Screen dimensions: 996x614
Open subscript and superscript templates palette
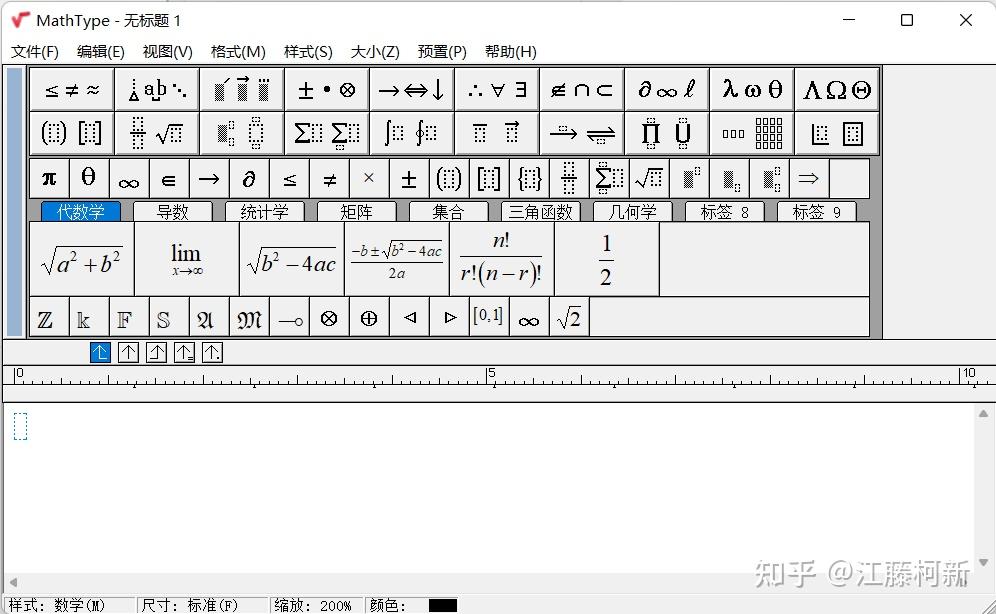click(242, 133)
